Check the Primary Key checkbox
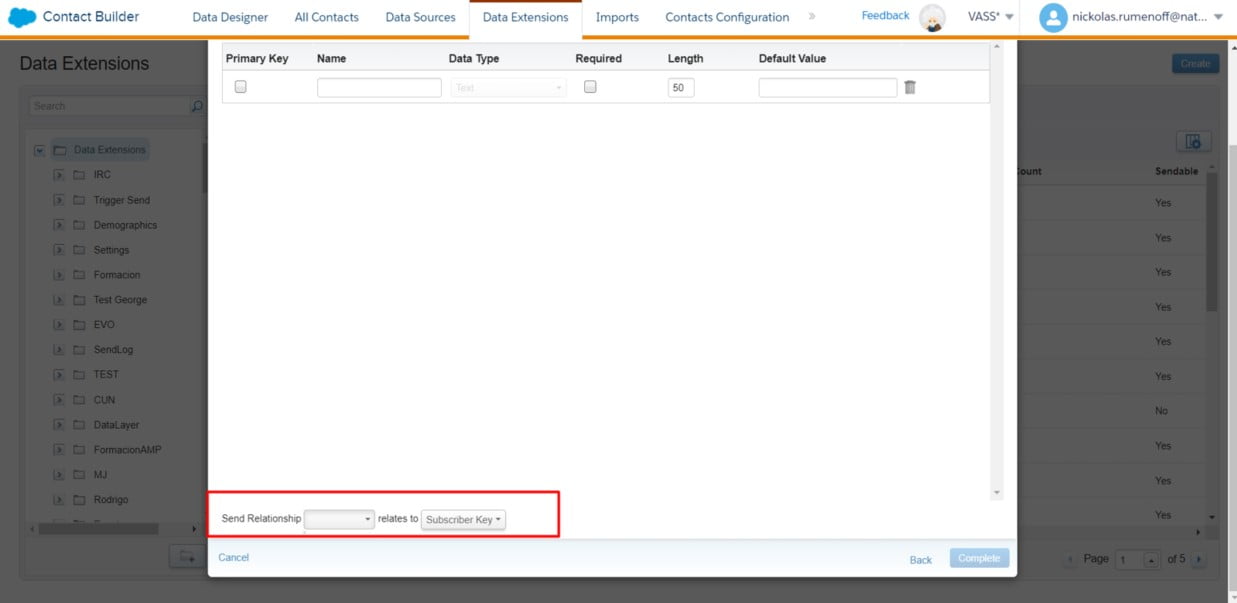This screenshot has height=603, width=1237. pos(240,87)
